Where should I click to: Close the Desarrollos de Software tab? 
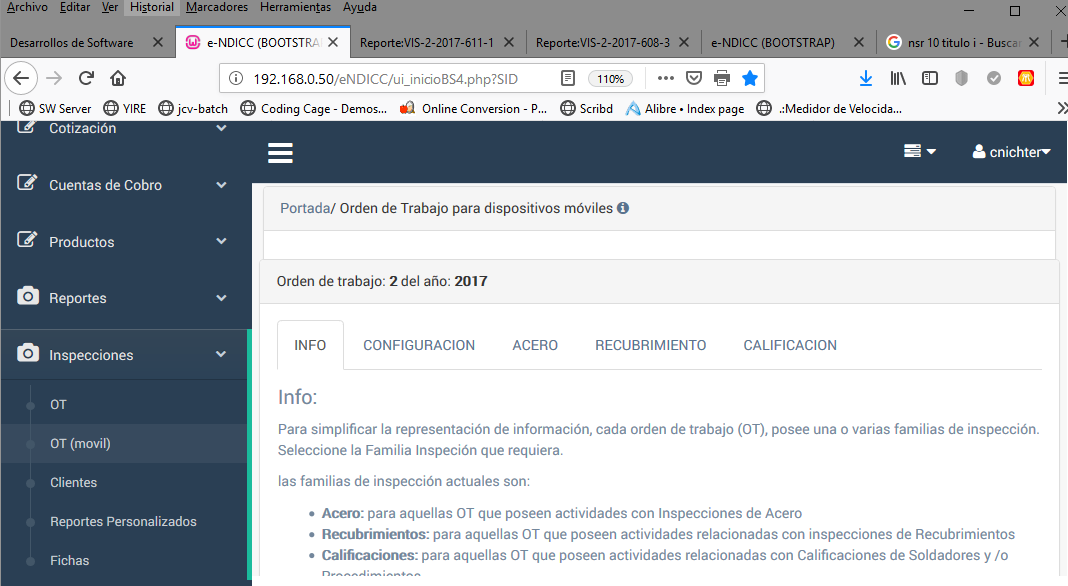pos(157,43)
